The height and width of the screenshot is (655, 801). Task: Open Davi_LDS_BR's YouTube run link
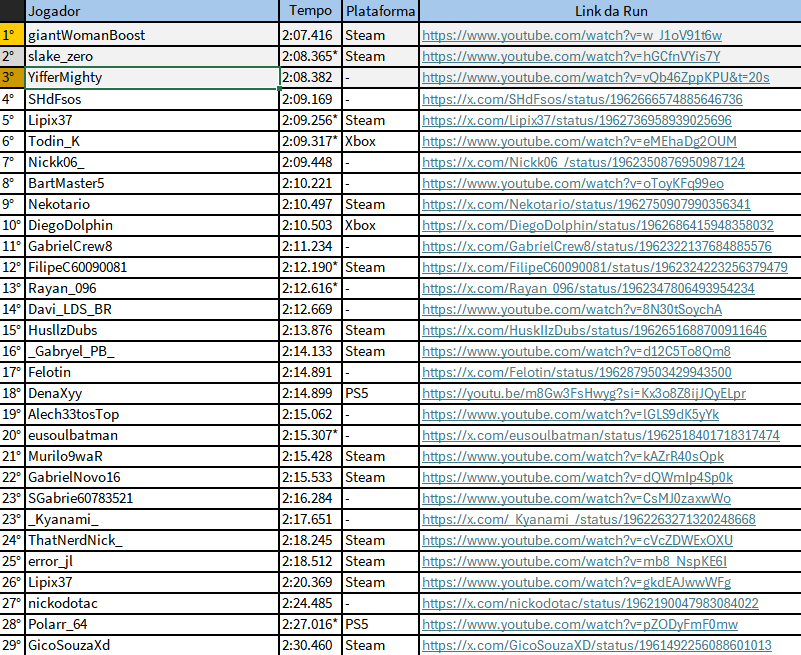[572, 309]
